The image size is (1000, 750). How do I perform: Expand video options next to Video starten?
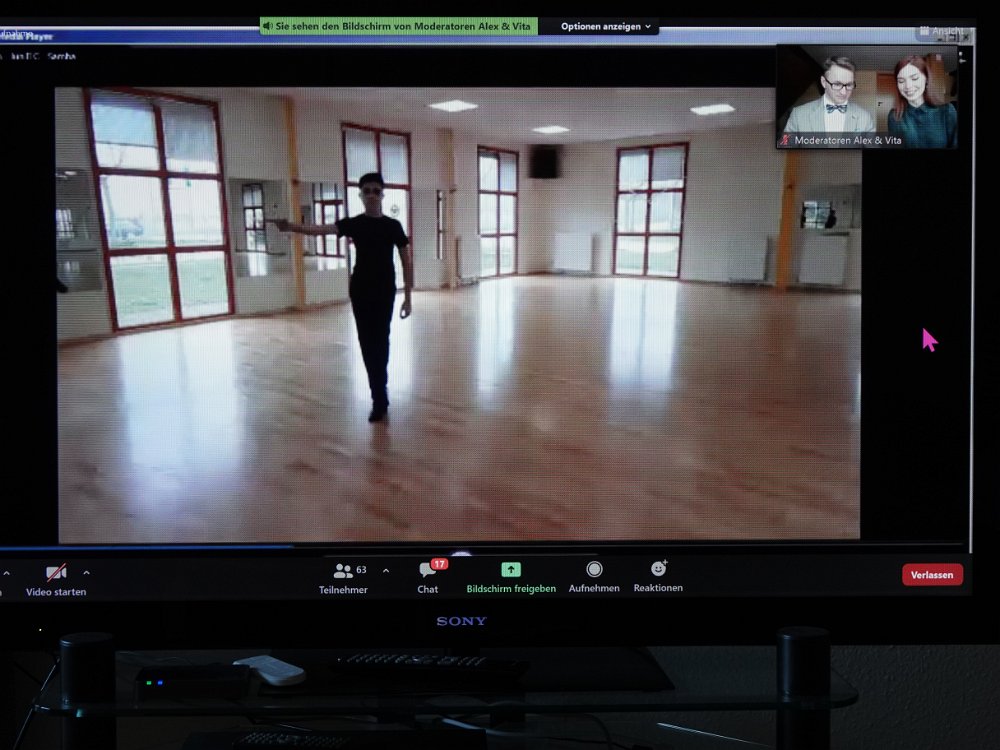coord(86,573)
